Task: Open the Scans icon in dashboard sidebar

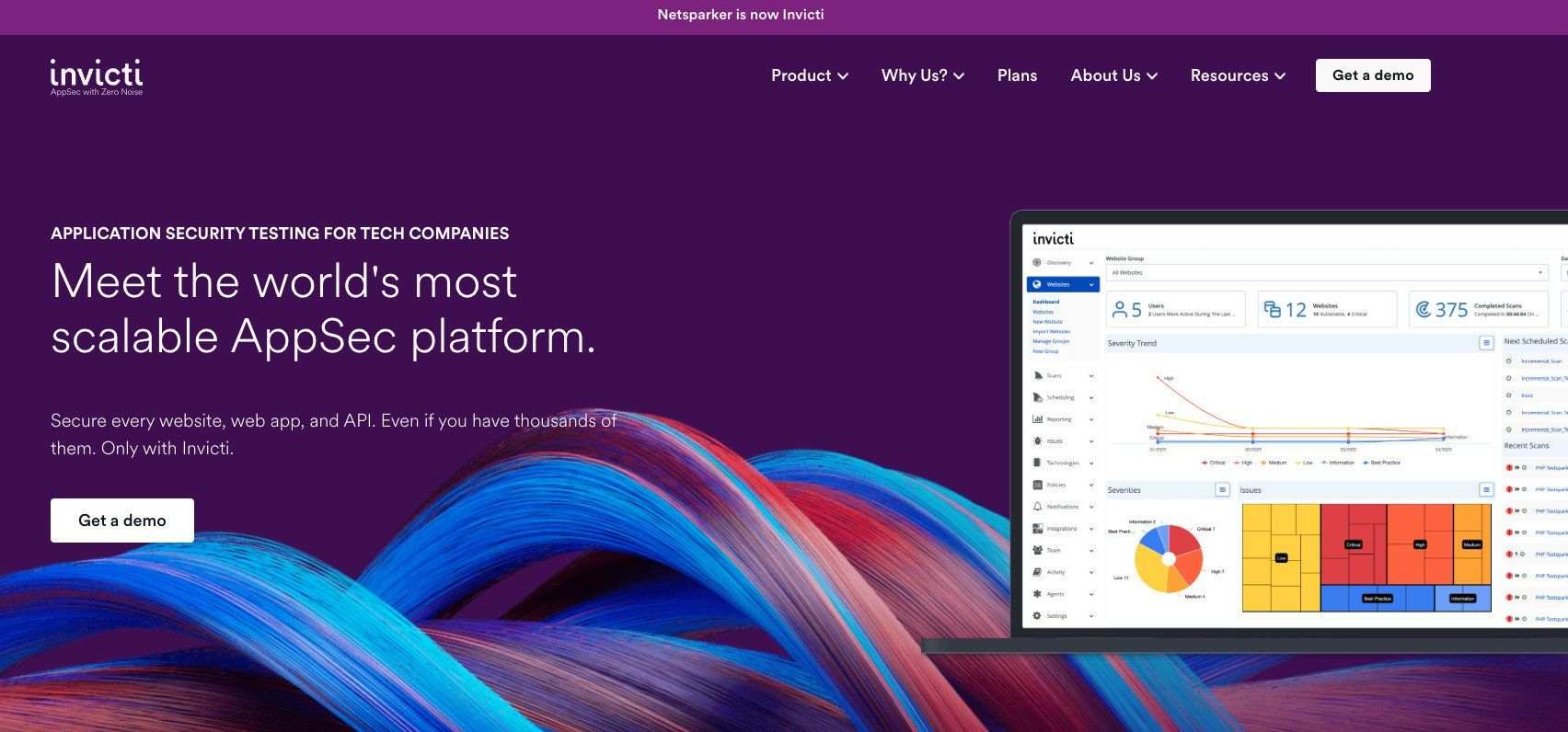Action: (1038, 375)
